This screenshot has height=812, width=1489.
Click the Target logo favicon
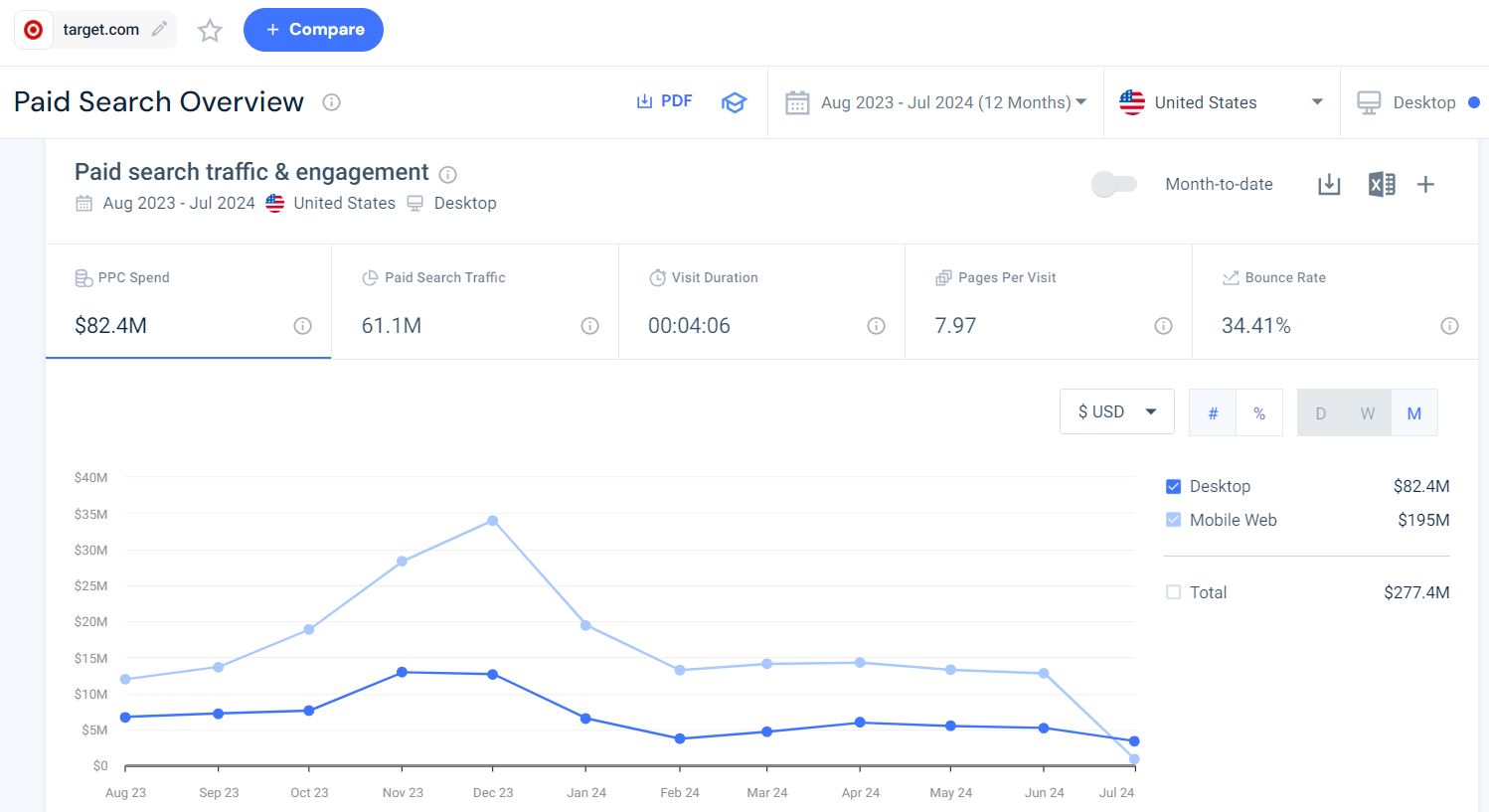33,30
